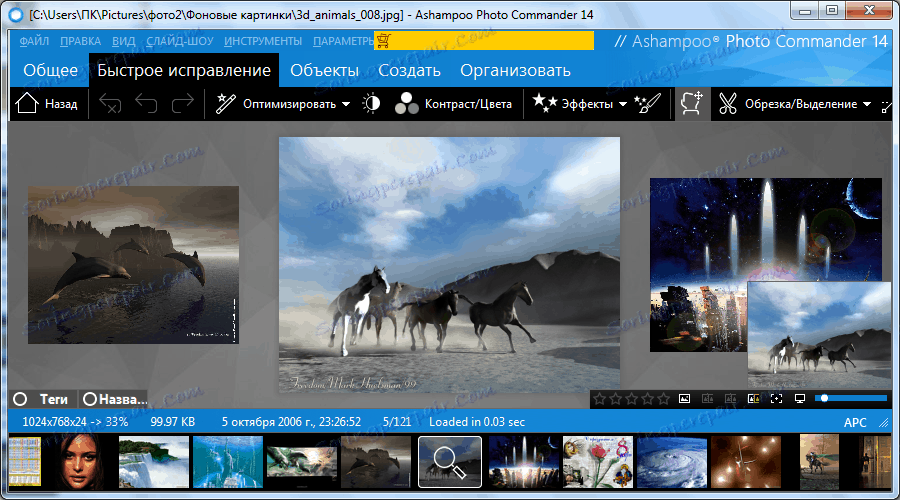Image resolution: width=900 pixels, height=500 pixels.
Task: Click the brightness half-sun icon
Action: pyautogui.click(x=371, y=104)
